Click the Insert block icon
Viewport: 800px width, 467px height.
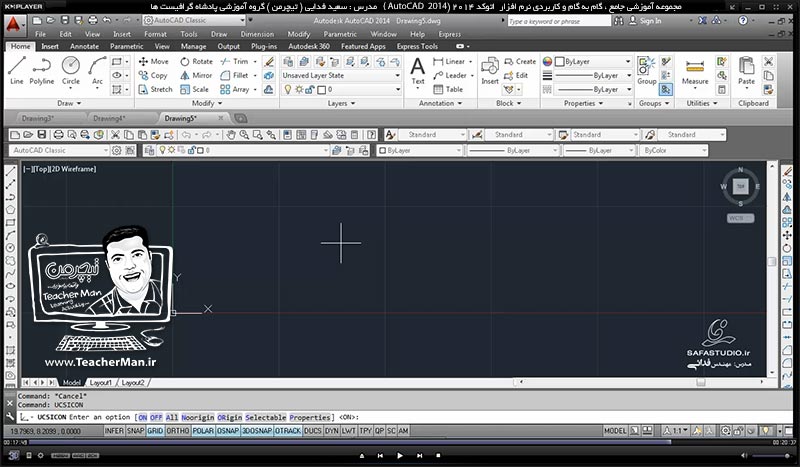490,70
